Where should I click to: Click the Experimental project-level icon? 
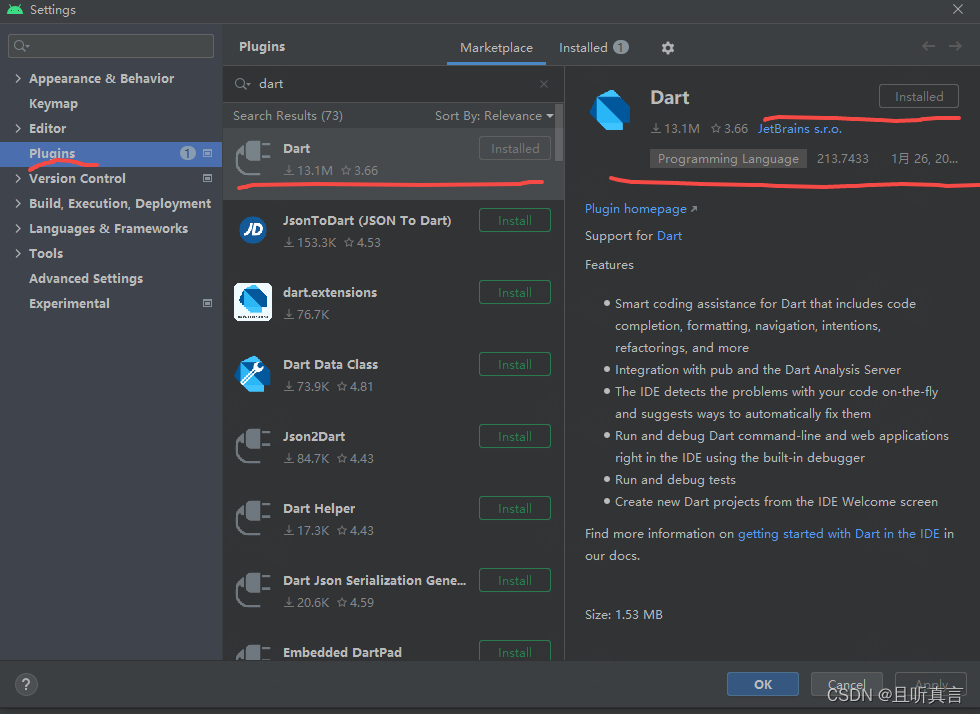tap(208, 303)
